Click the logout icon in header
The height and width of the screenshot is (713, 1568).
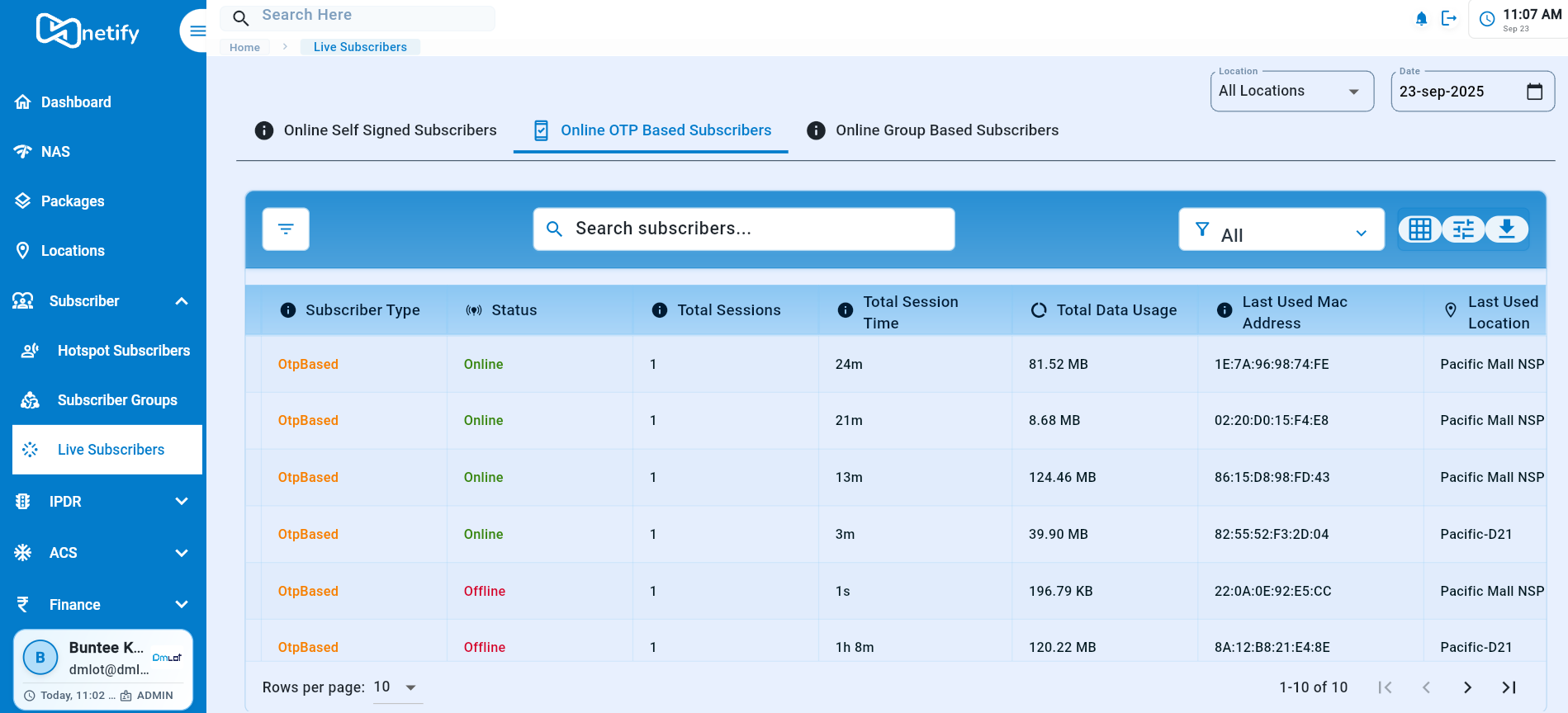1449,18
